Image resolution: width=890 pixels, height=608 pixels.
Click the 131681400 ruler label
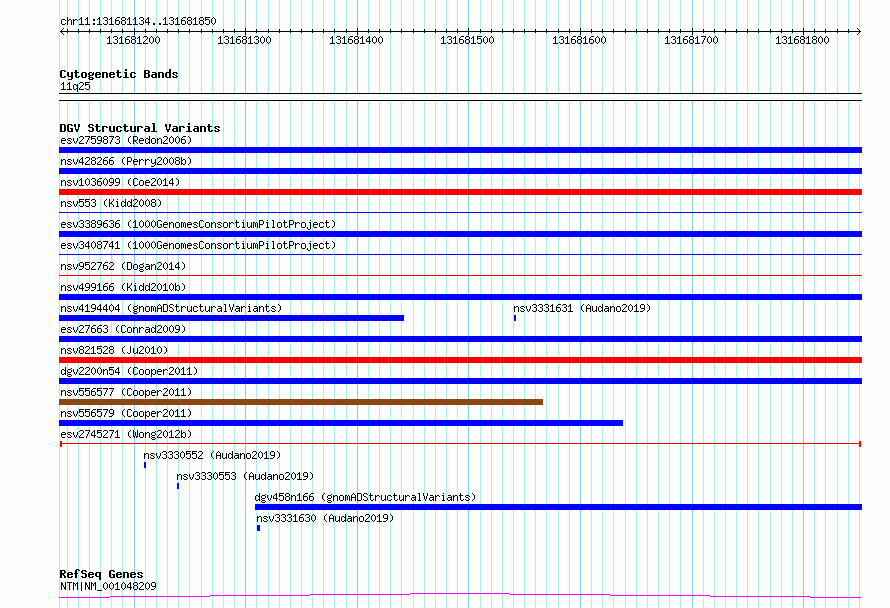click(x=356, y=40)
